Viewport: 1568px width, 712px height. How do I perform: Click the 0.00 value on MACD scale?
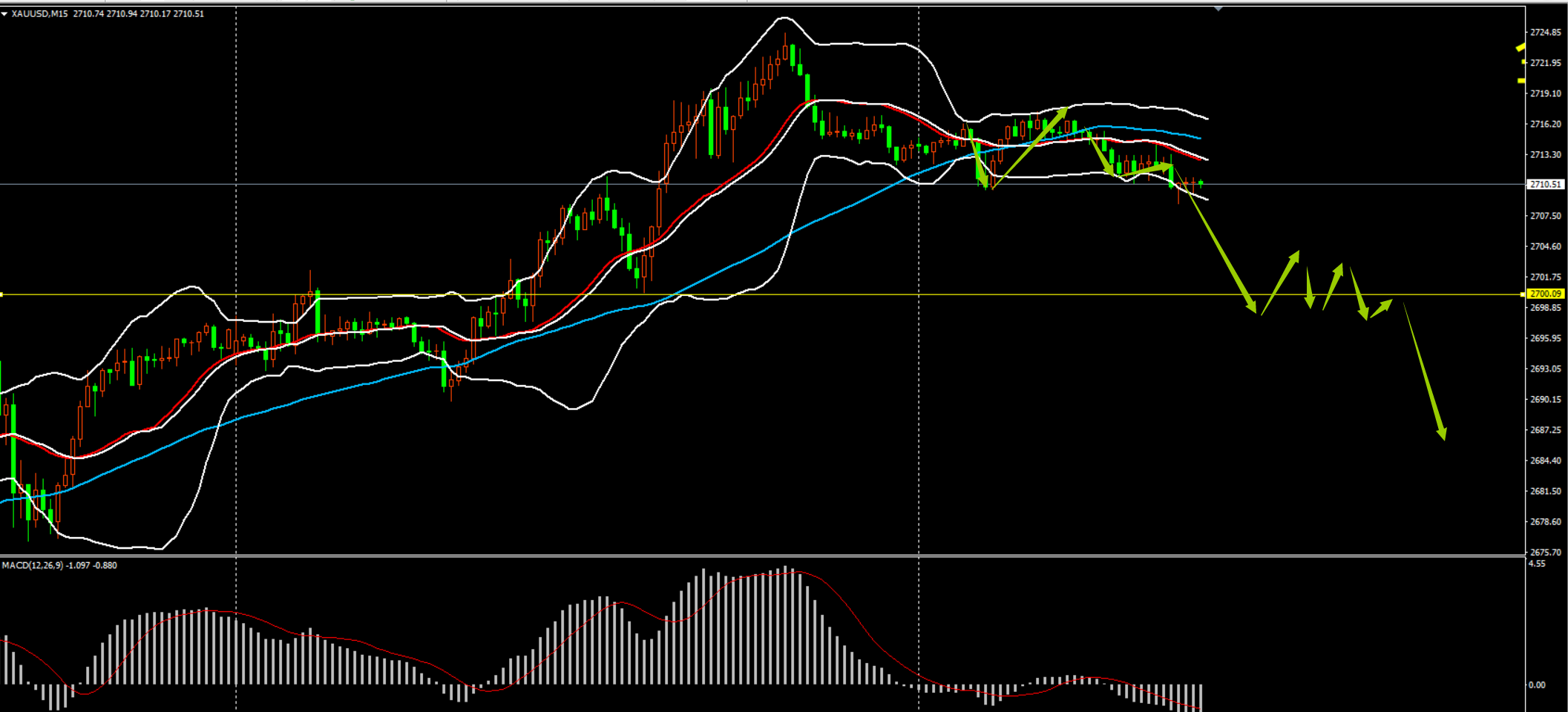coord(1537,685)
